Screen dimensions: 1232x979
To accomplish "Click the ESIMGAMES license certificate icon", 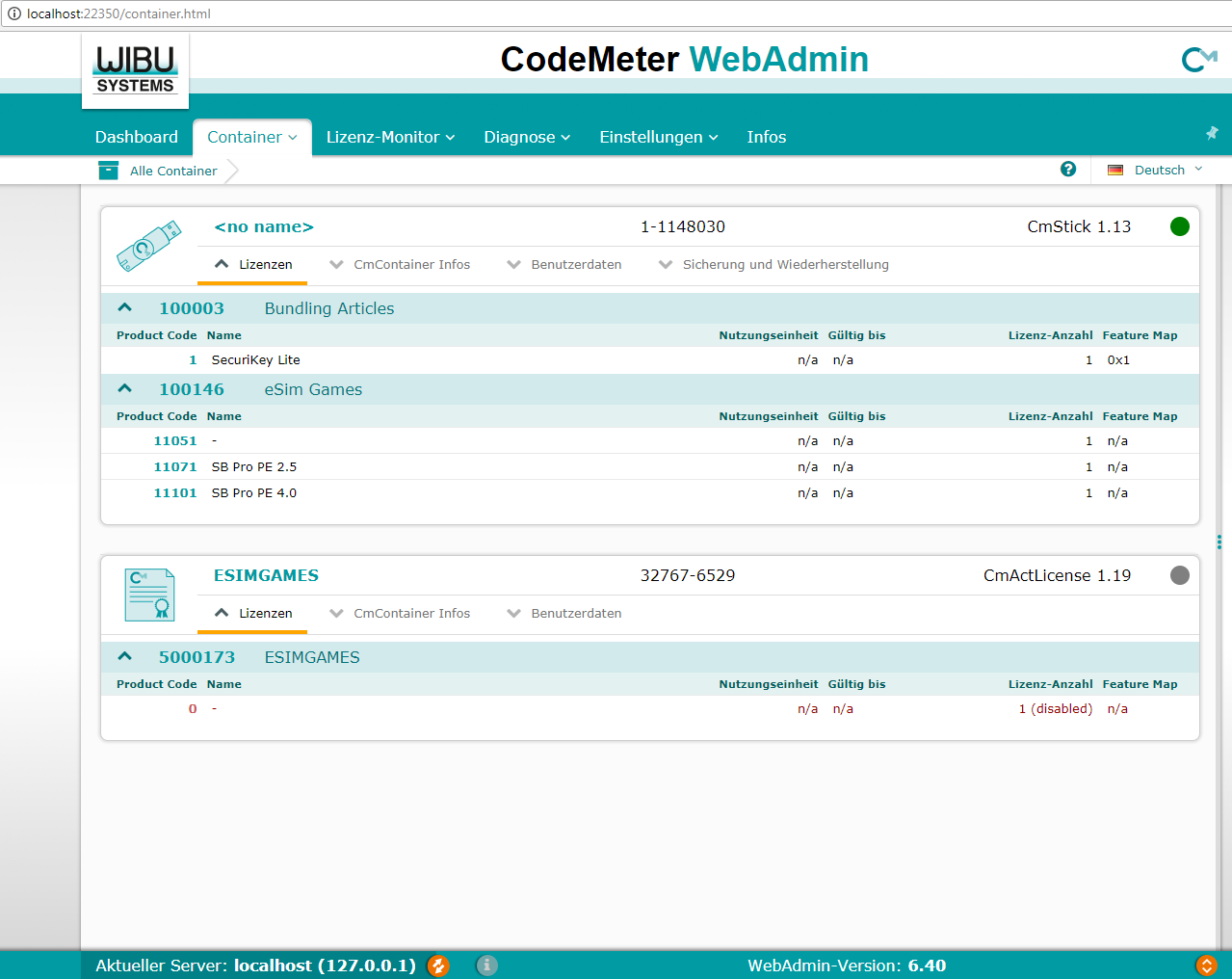I will point(149,595).
